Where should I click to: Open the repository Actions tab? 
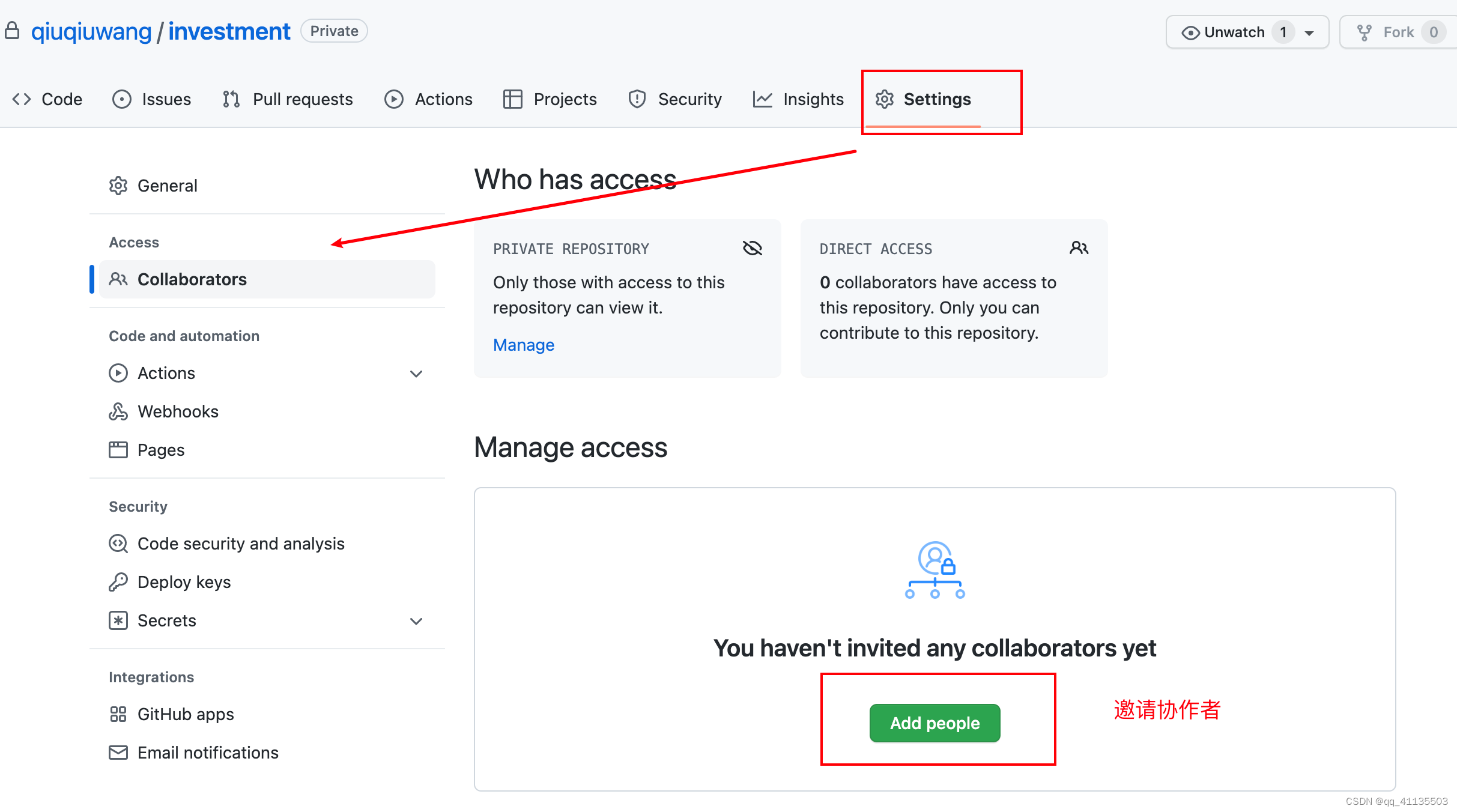point(428,99)
